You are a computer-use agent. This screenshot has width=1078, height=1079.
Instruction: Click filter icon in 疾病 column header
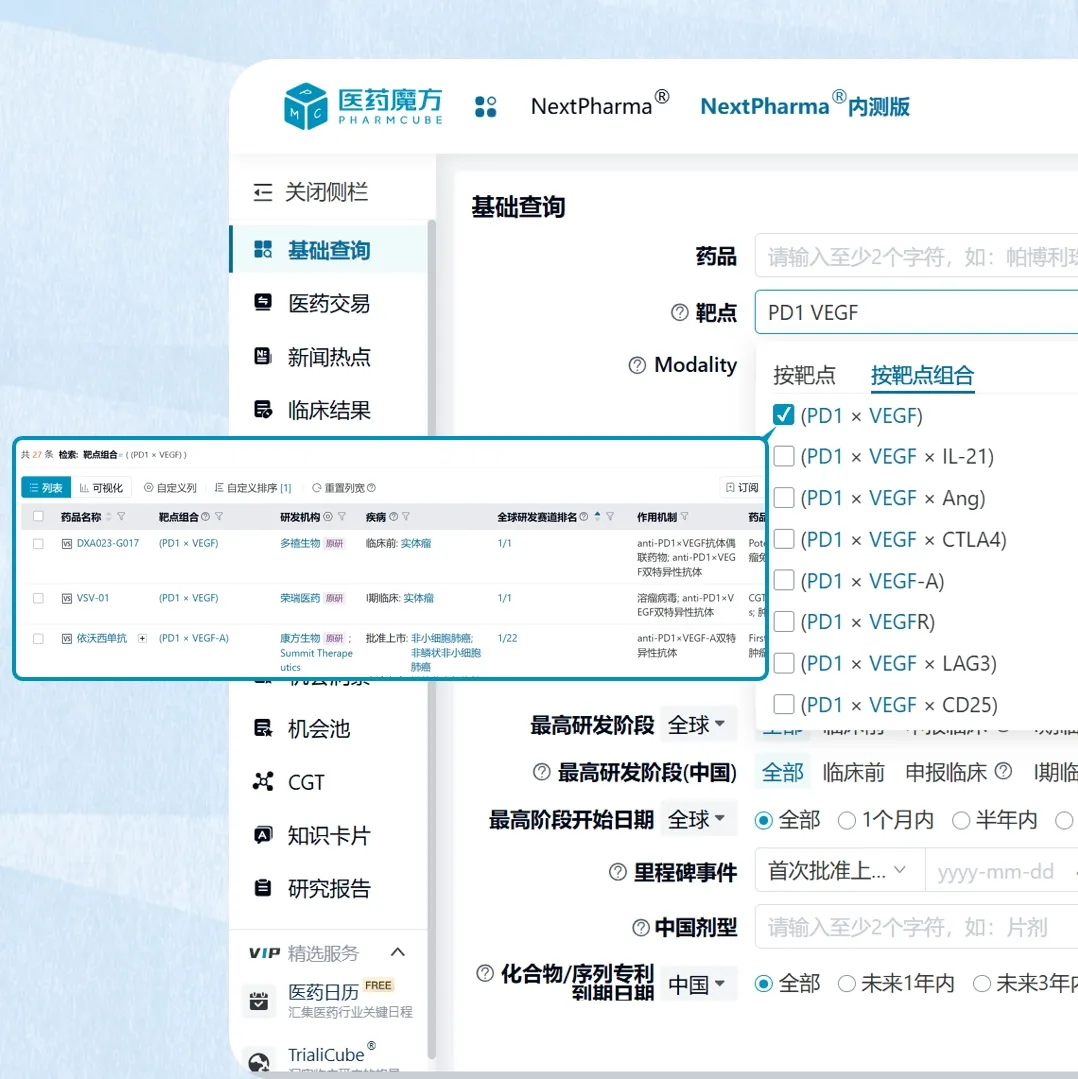point(406,516)
